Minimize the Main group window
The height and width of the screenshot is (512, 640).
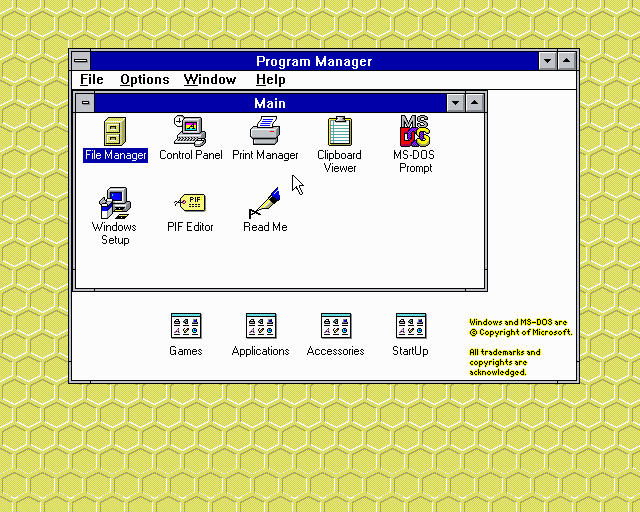(x=456, y=103)
